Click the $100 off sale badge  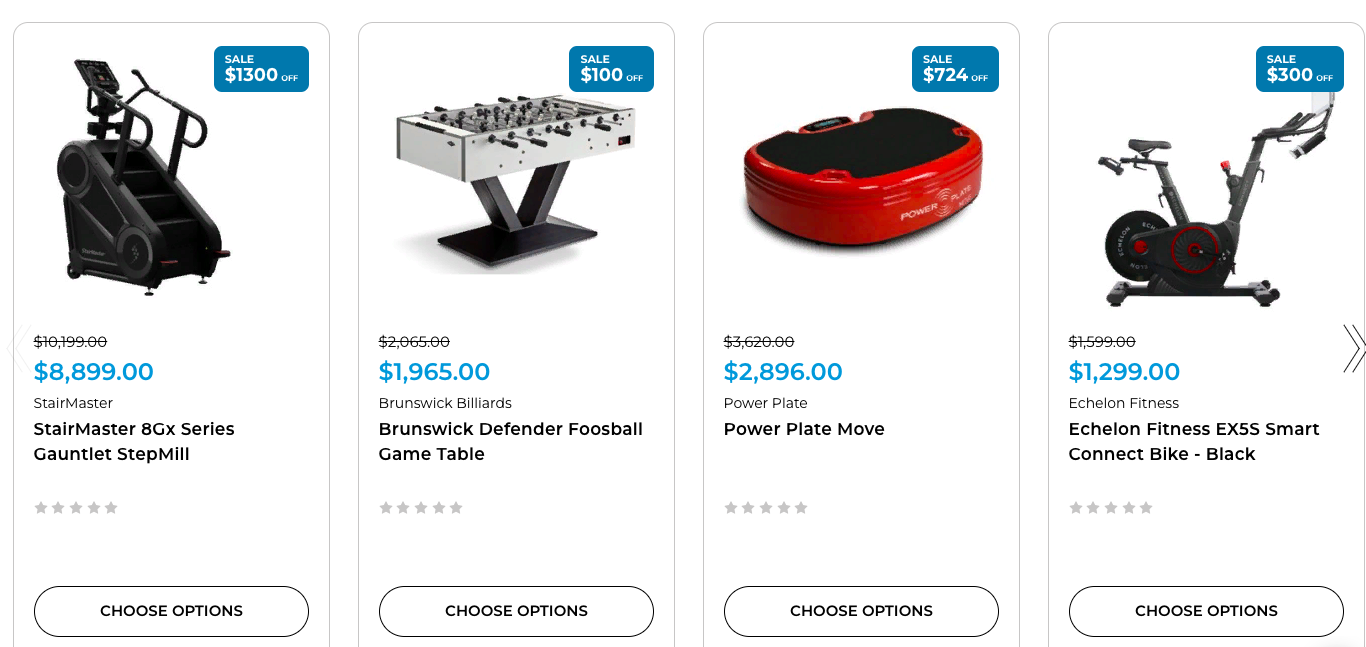click(x=611, y=69)
